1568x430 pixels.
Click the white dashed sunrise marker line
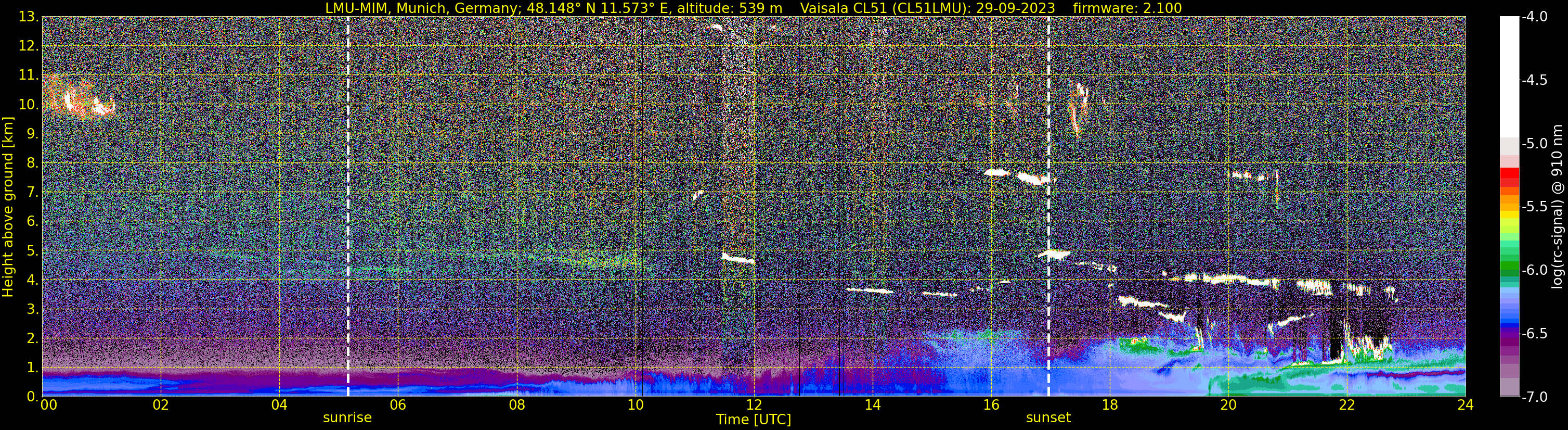(x=348, y=207)
